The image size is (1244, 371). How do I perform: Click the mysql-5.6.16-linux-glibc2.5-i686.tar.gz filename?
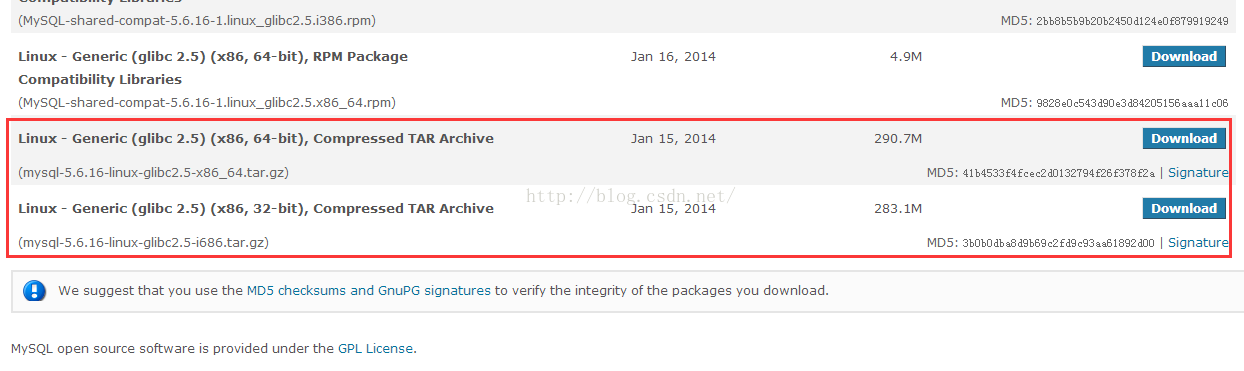pos(144,243)
